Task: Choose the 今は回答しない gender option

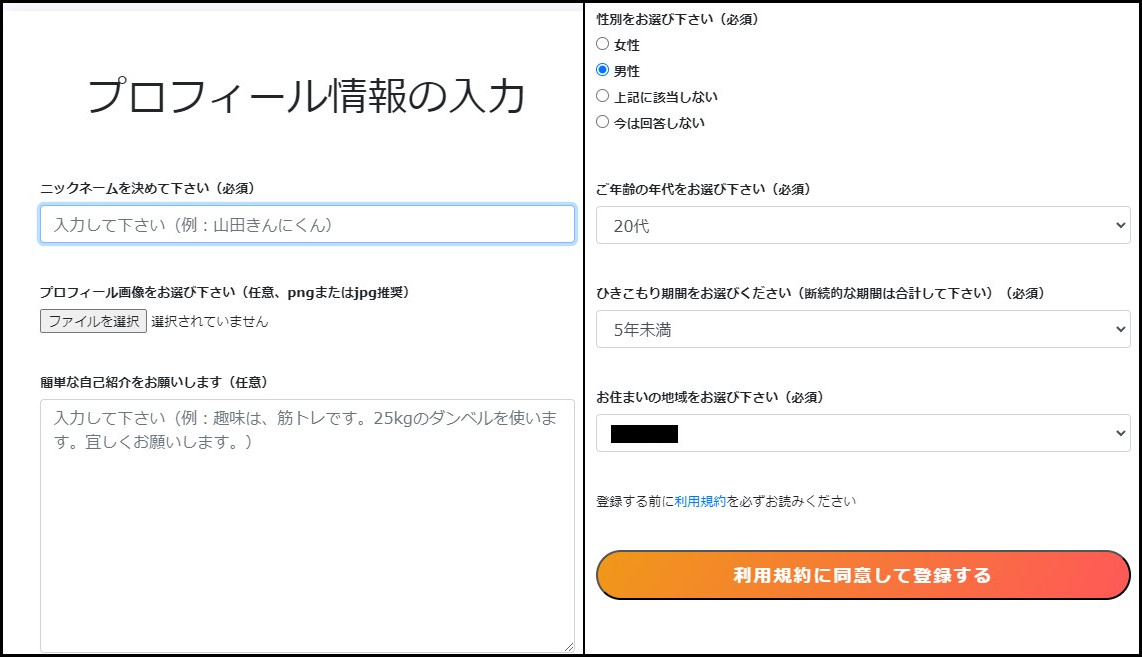Action: point(602,122)
